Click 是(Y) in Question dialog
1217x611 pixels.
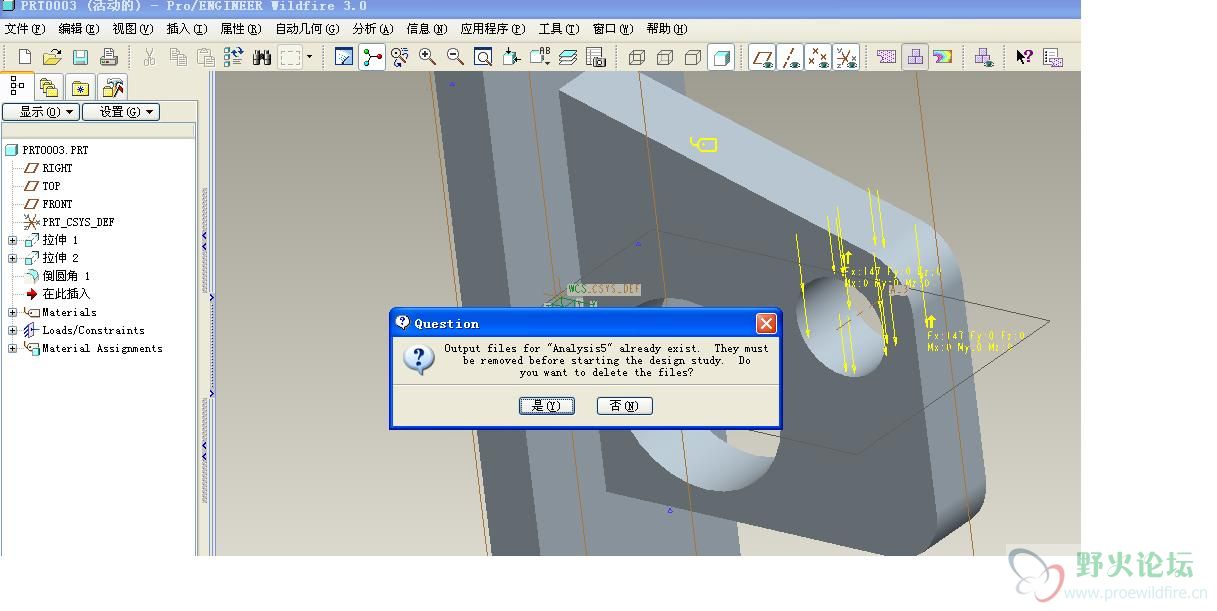point(547,405)
